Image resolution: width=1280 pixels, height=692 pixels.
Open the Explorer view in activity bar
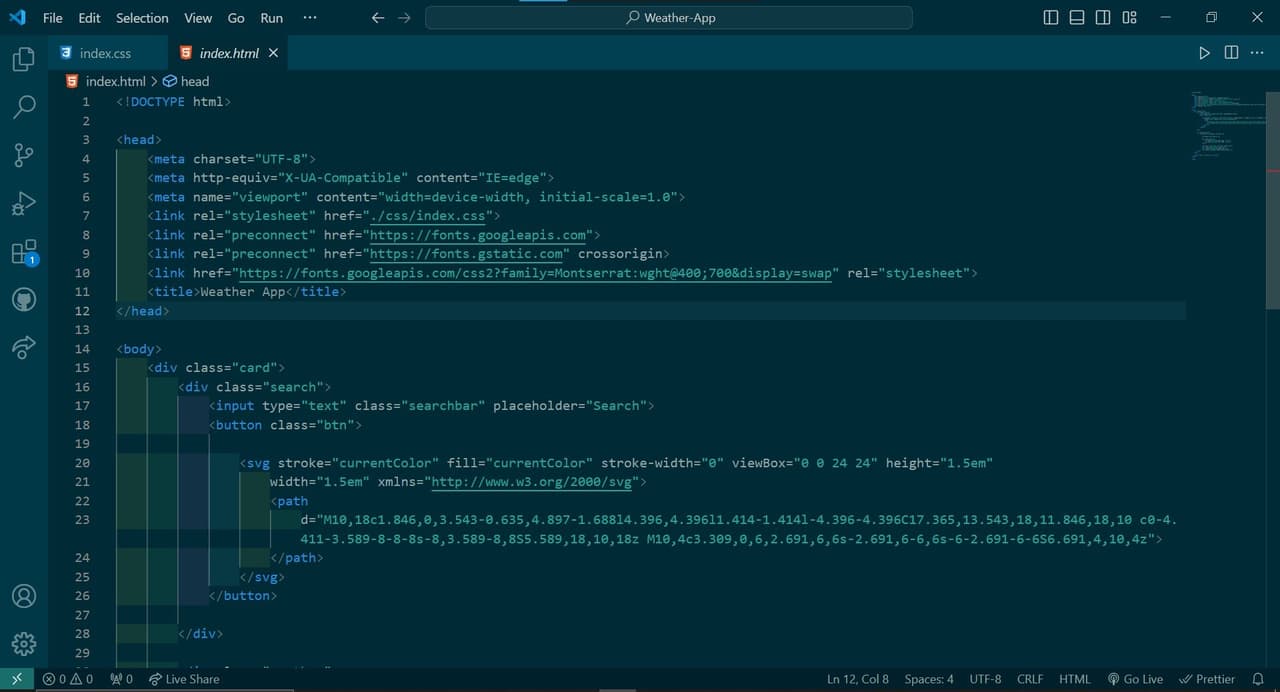(24, 60)
